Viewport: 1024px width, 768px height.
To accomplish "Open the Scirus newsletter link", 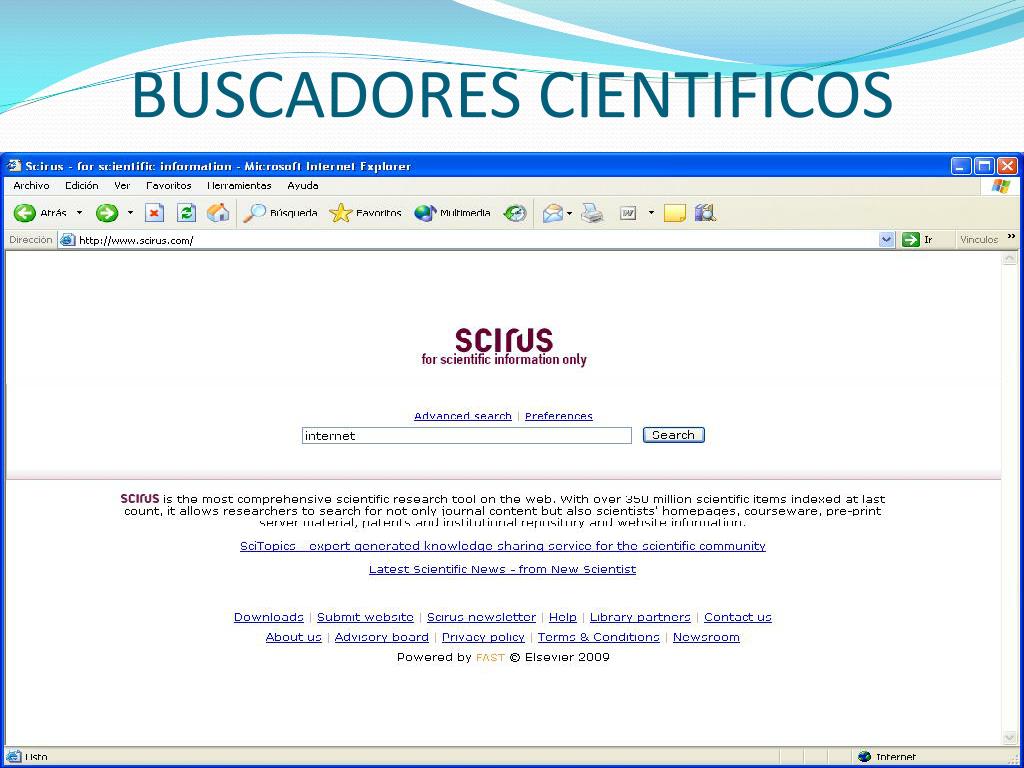I will (x=481, y=617).
